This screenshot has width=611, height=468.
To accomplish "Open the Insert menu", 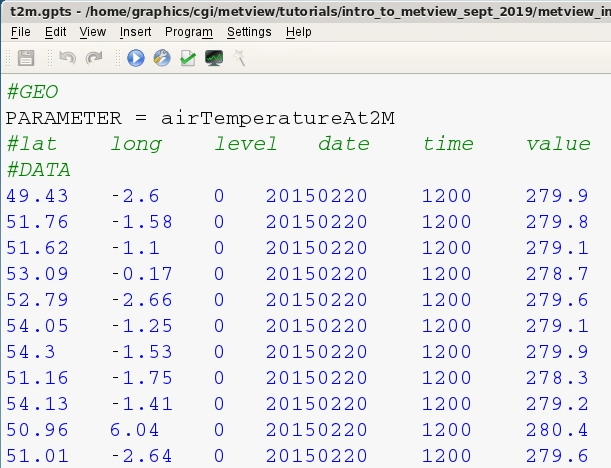I will (x=135, y=32).
